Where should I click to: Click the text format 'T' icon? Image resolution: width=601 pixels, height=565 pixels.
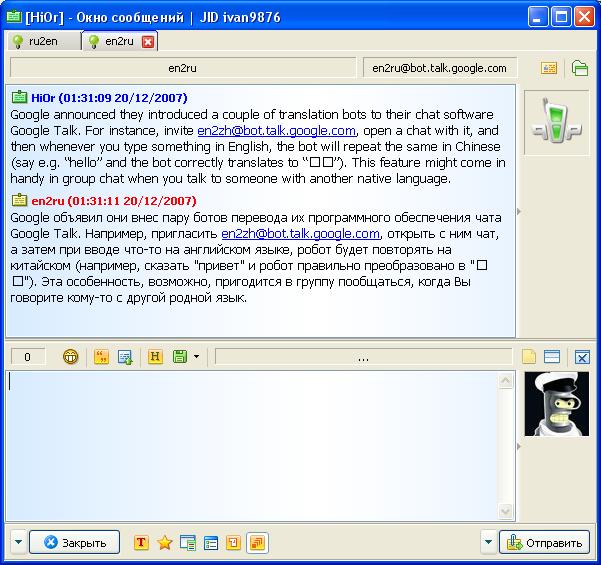pos(141,543)
